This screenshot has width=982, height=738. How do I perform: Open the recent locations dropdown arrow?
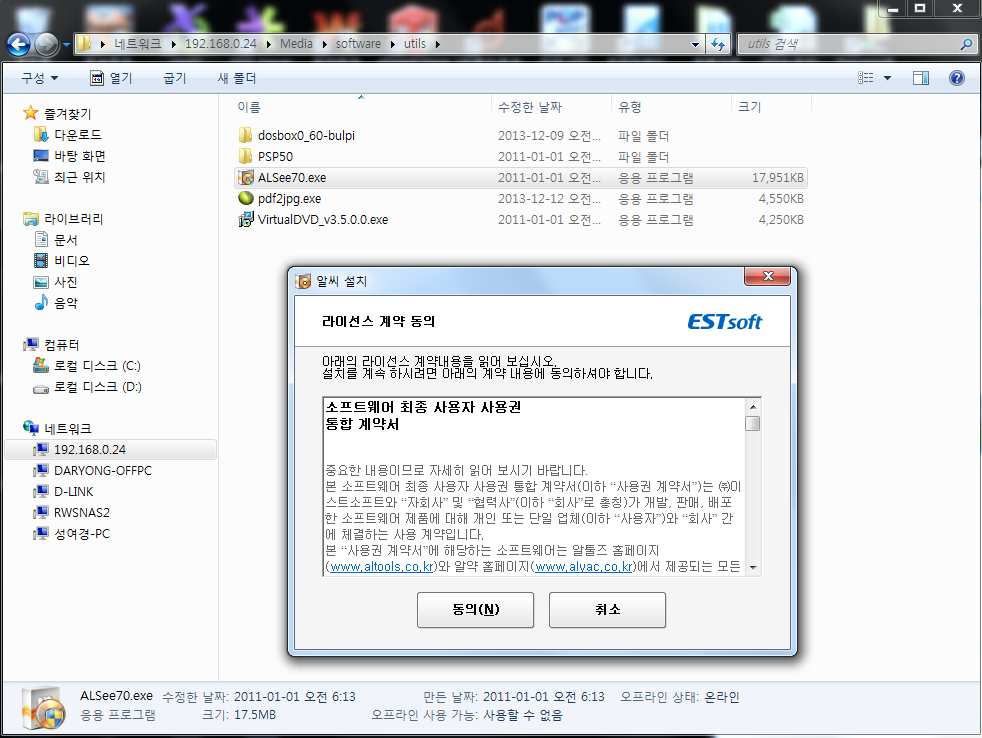(x=66, y=44)
